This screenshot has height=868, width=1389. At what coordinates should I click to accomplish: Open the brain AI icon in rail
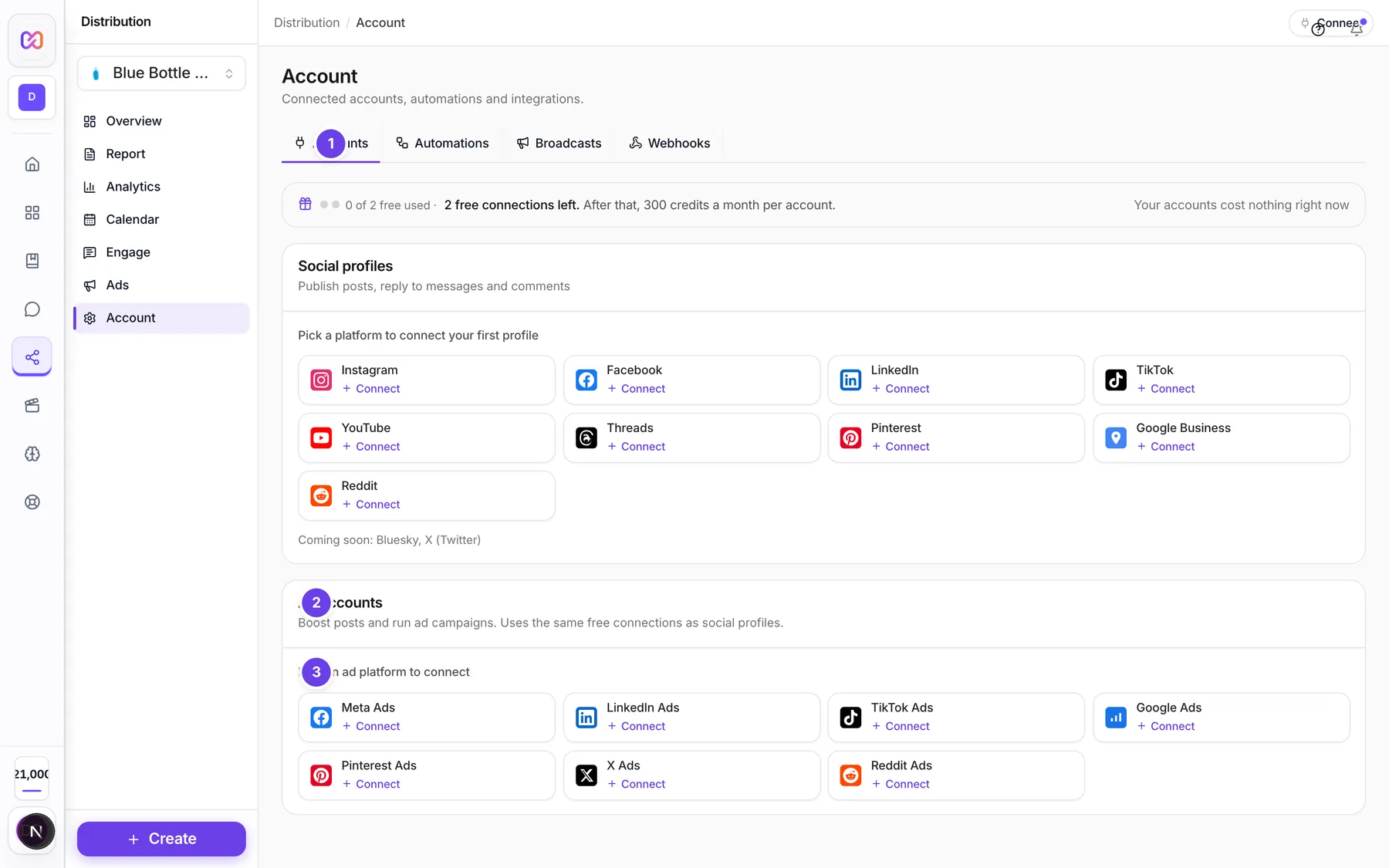pyautogui.click(x=32, y=454)
